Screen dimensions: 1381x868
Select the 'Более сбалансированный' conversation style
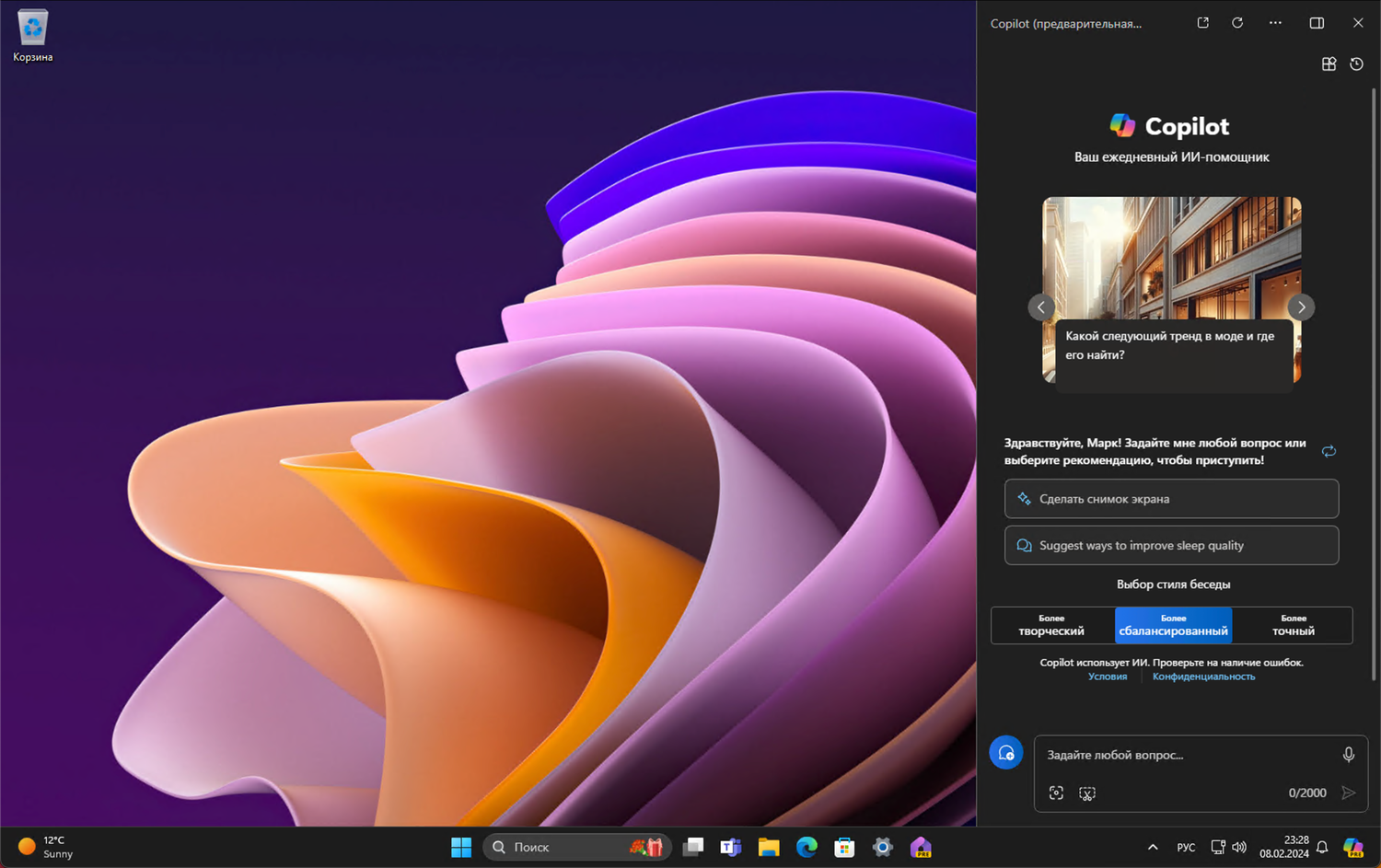click(1173, 625)
